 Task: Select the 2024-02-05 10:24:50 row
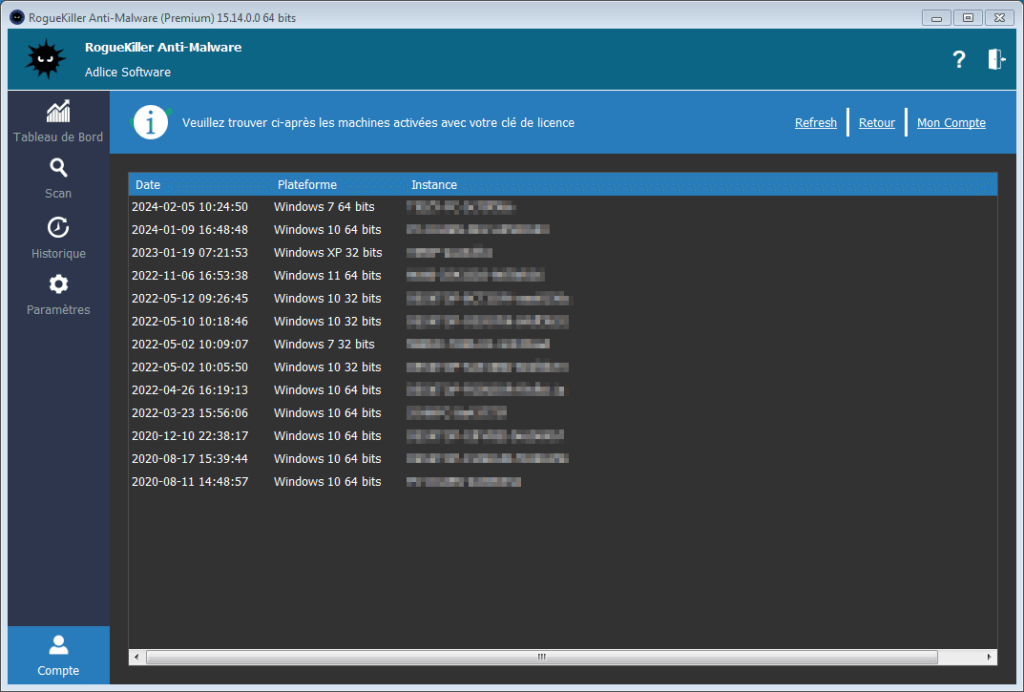(x=190, y=207)
